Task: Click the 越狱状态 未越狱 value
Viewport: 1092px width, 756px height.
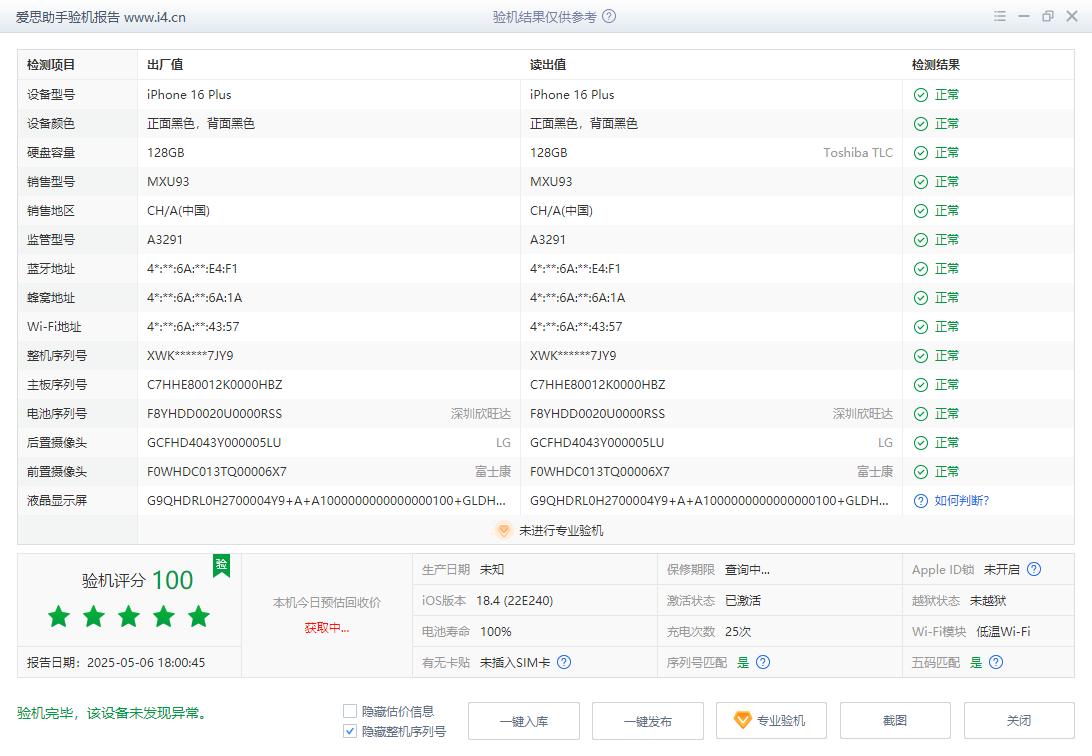Action: coord(988,601)
